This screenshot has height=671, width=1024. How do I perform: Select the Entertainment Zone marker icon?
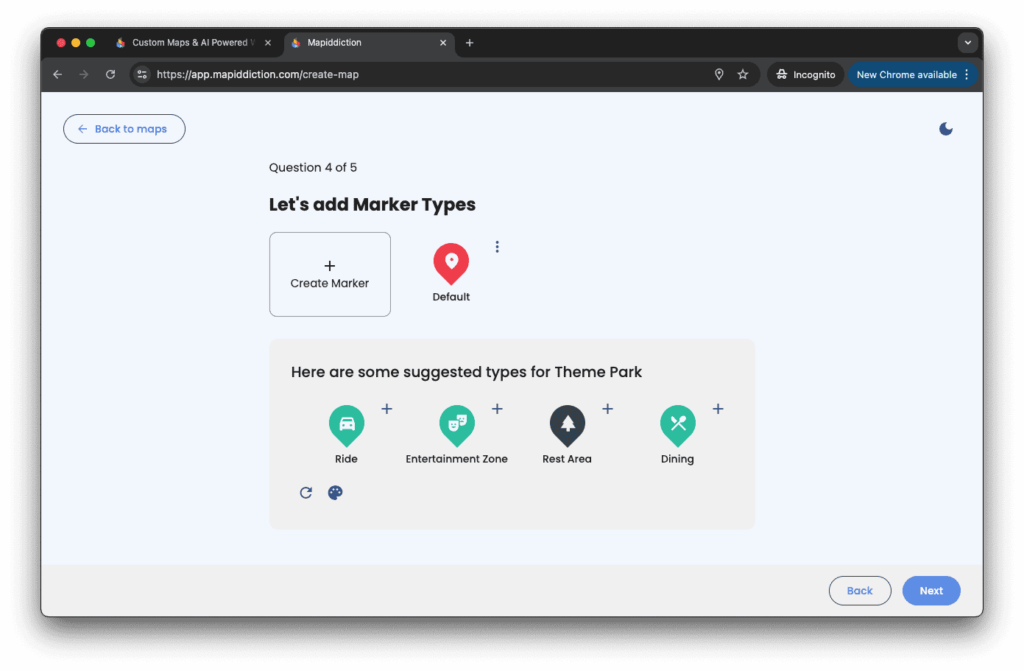[x=457, y=425]
